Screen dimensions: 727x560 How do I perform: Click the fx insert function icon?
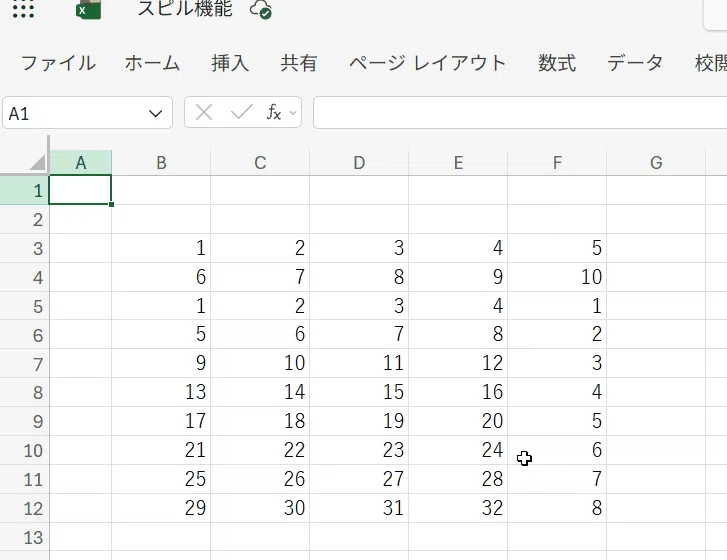click(x=274, y=112)
